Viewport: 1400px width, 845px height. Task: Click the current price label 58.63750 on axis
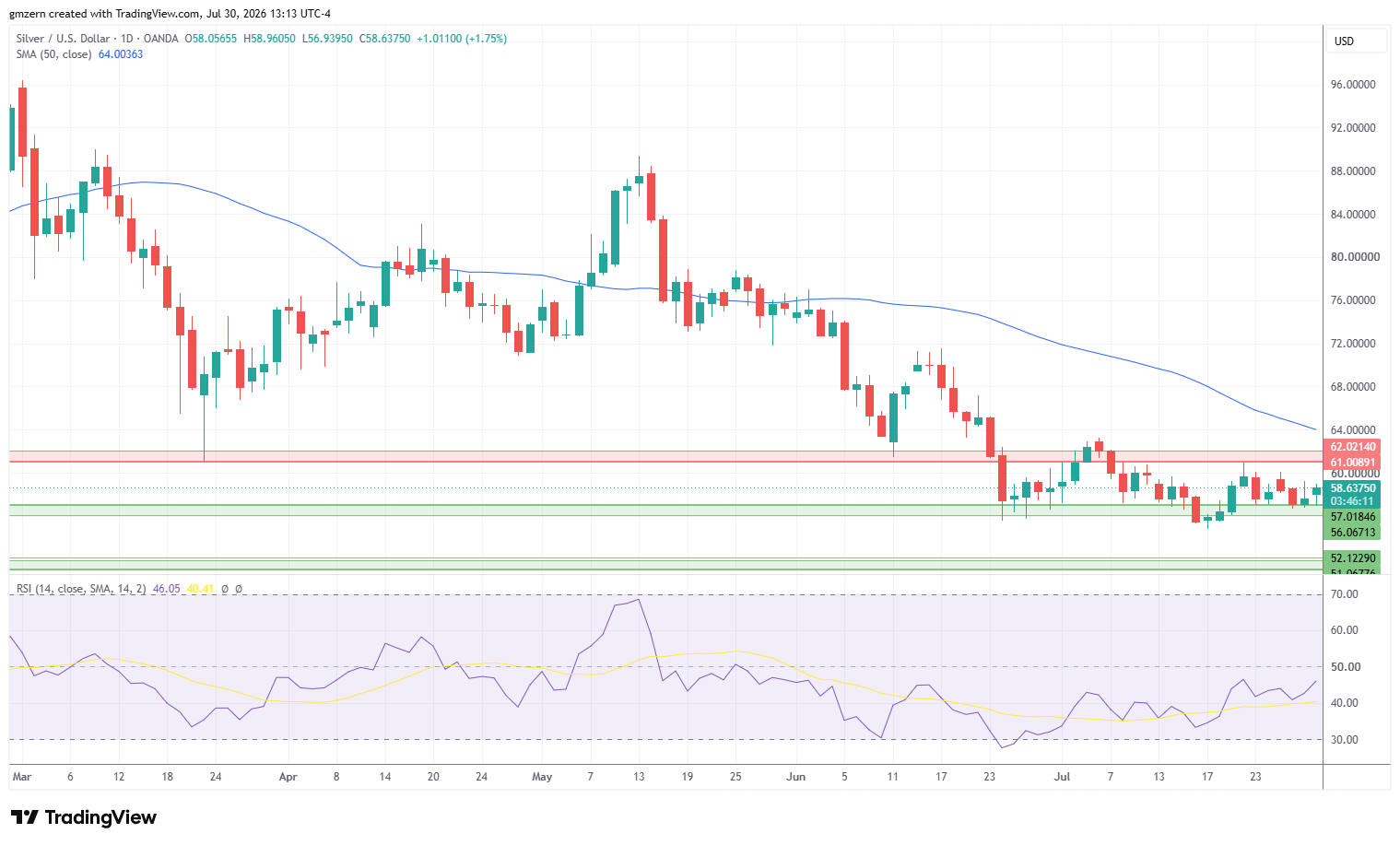tap(1352, 488)
